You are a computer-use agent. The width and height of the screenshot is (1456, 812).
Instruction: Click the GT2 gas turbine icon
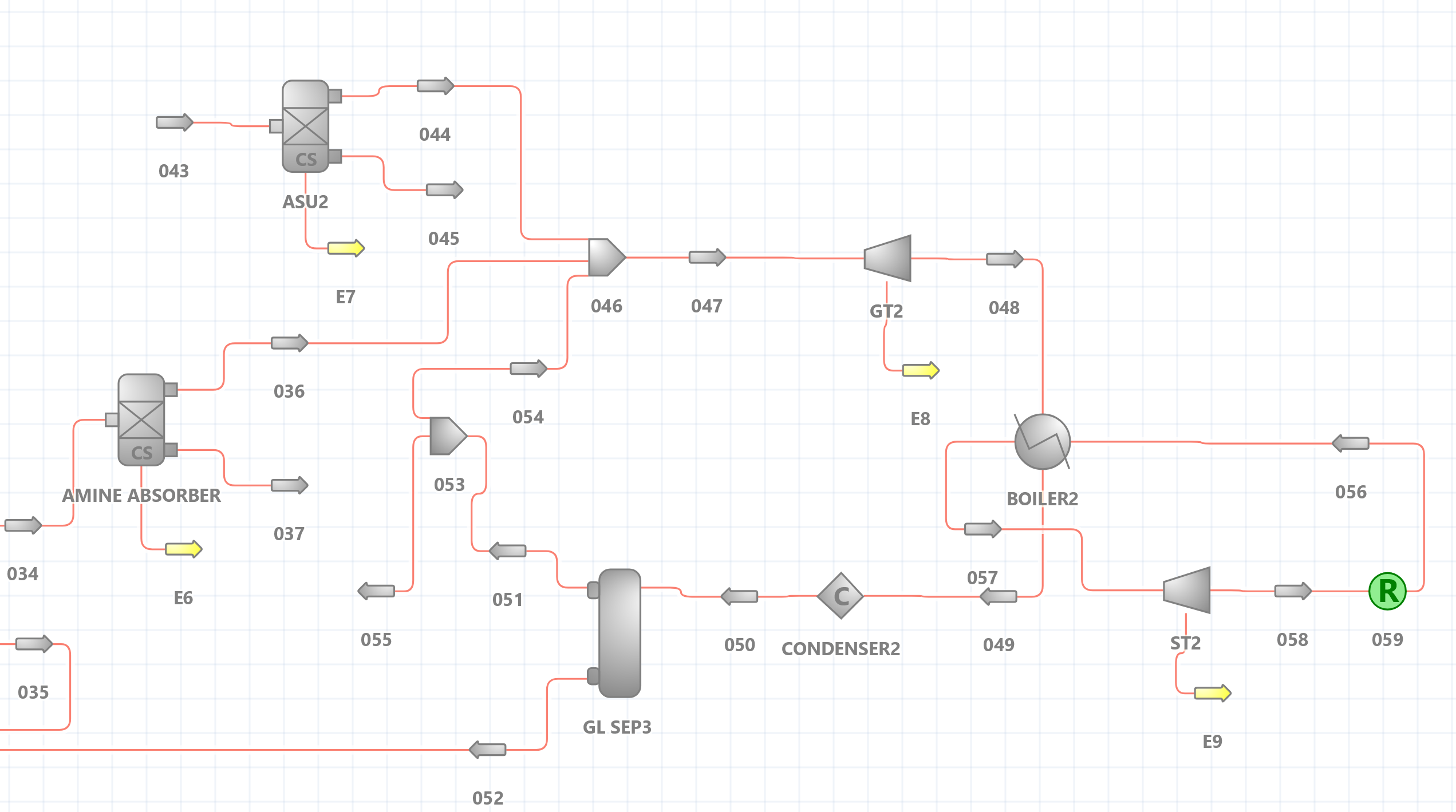click(887, 258)
